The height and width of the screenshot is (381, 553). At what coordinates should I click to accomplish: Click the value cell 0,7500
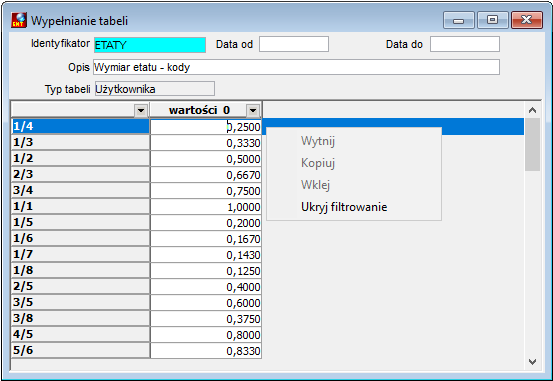206,190
